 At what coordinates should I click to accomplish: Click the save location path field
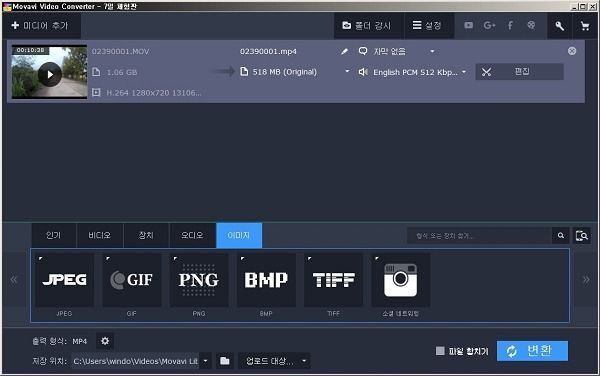[x=135, y=361]
